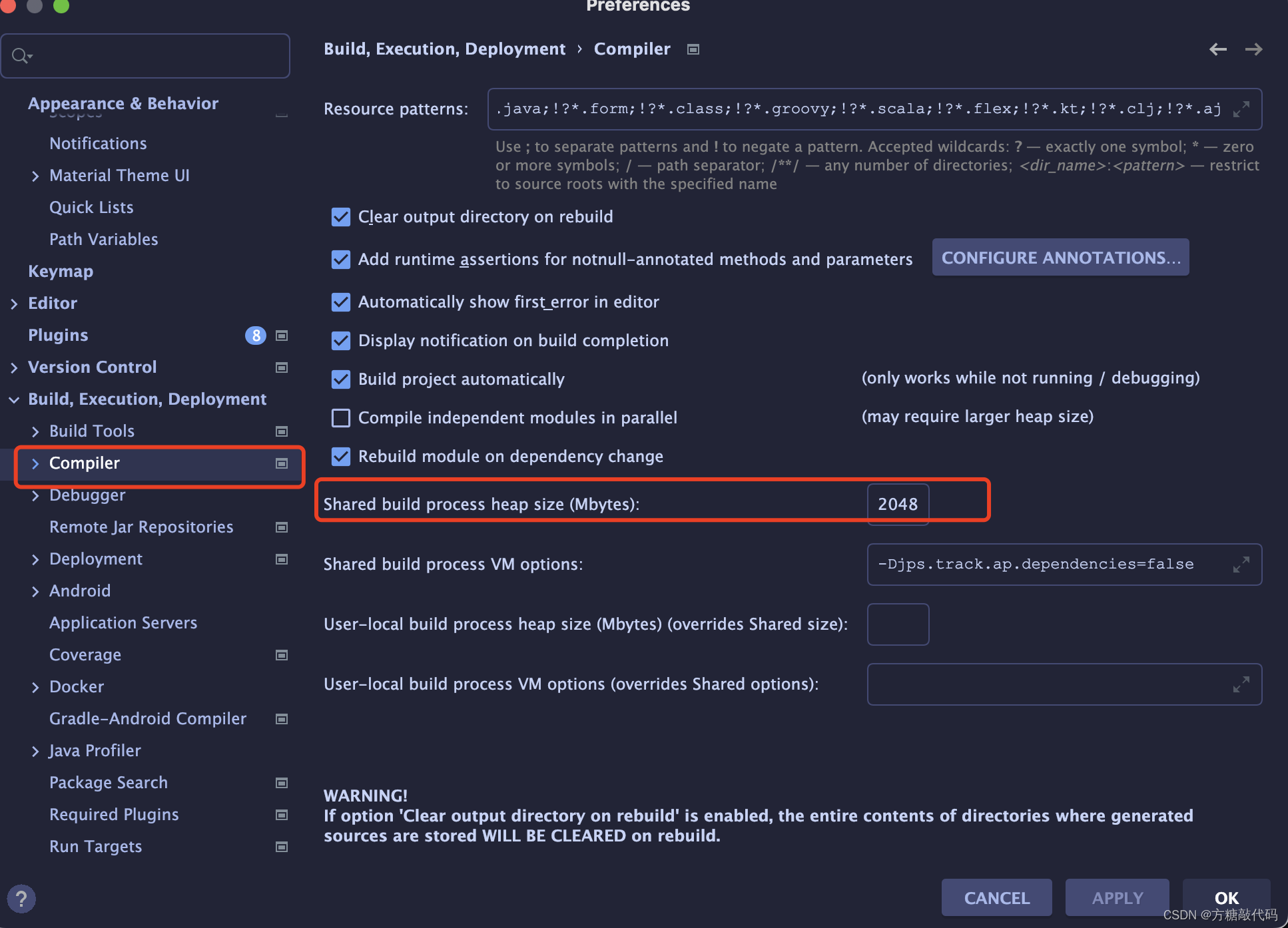Click the project-level icon next to Plugins

coord(282,336)
